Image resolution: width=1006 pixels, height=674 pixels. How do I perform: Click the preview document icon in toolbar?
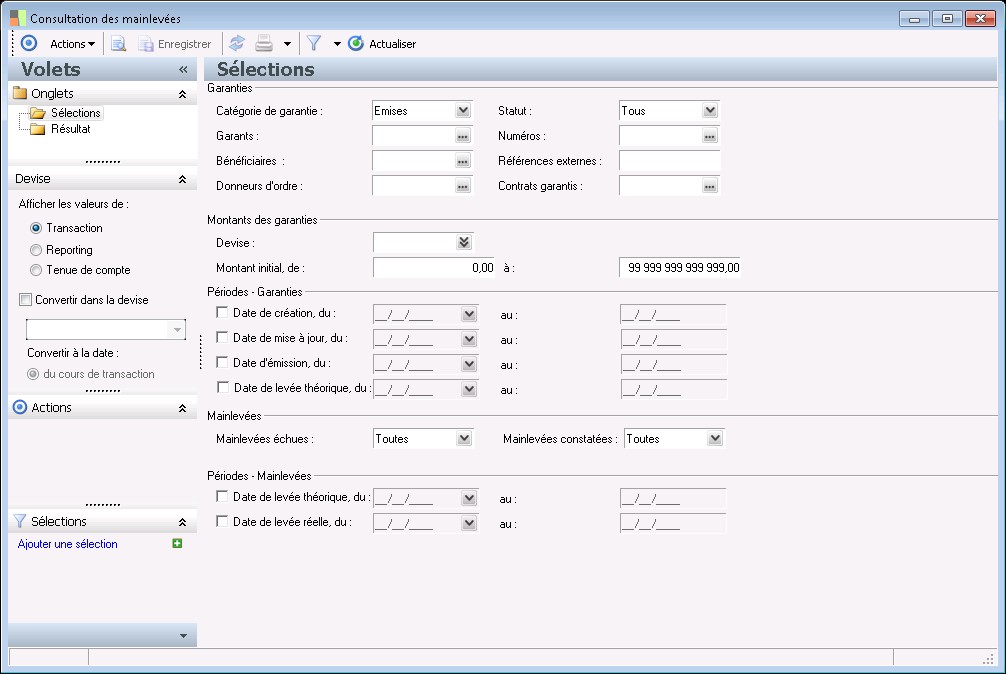118,44
